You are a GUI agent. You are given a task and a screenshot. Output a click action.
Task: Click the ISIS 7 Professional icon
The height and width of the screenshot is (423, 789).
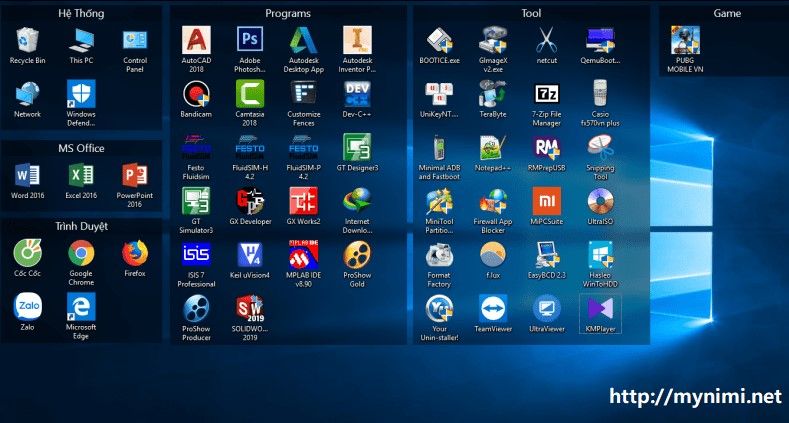(x=196, y=255)
